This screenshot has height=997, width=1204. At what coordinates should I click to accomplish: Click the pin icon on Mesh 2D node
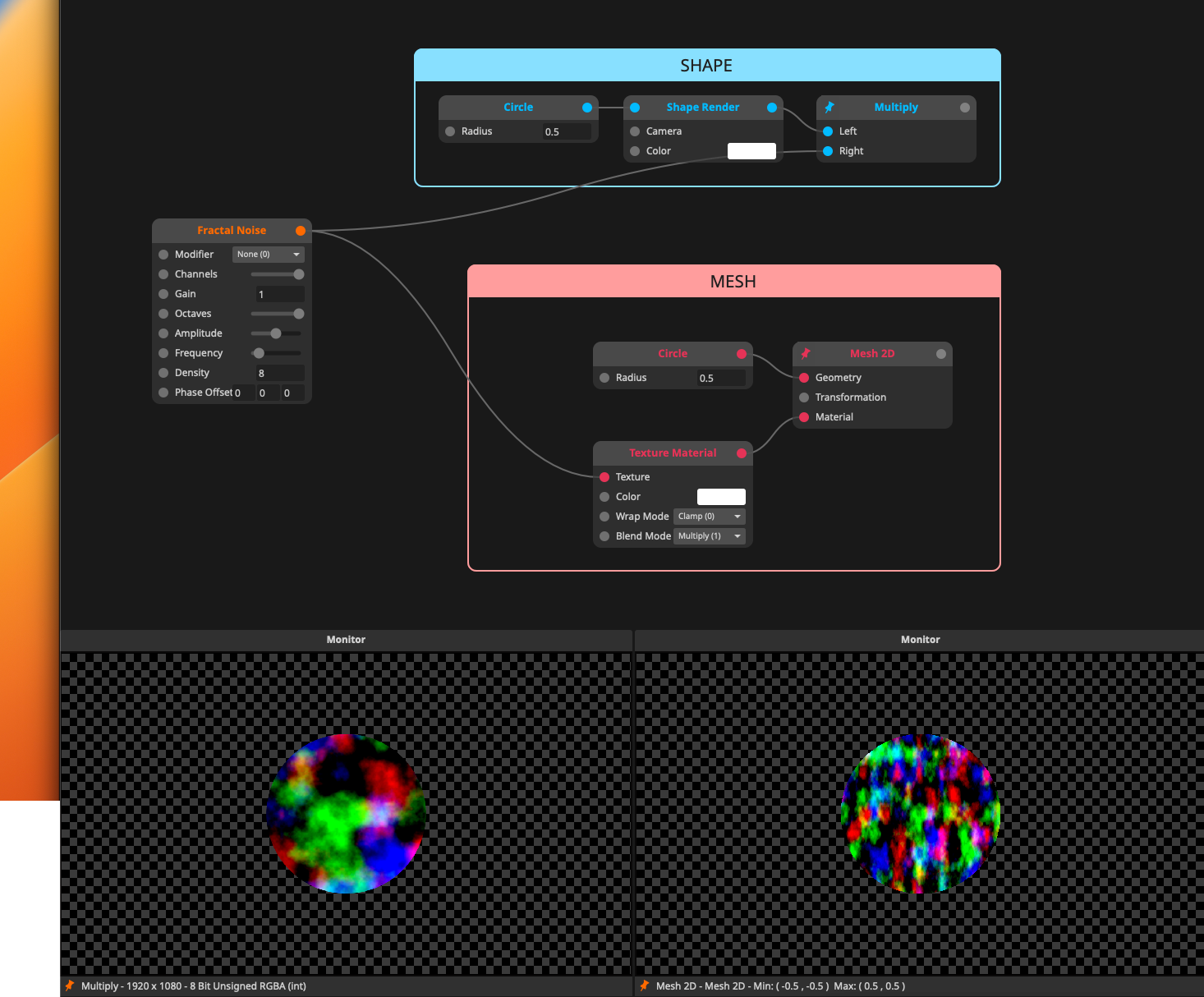point(806,354)
